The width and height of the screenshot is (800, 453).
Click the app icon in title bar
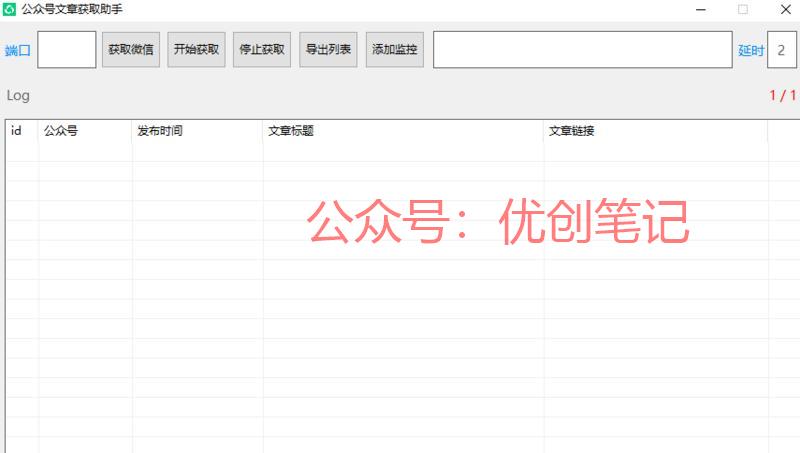point(9,9)
